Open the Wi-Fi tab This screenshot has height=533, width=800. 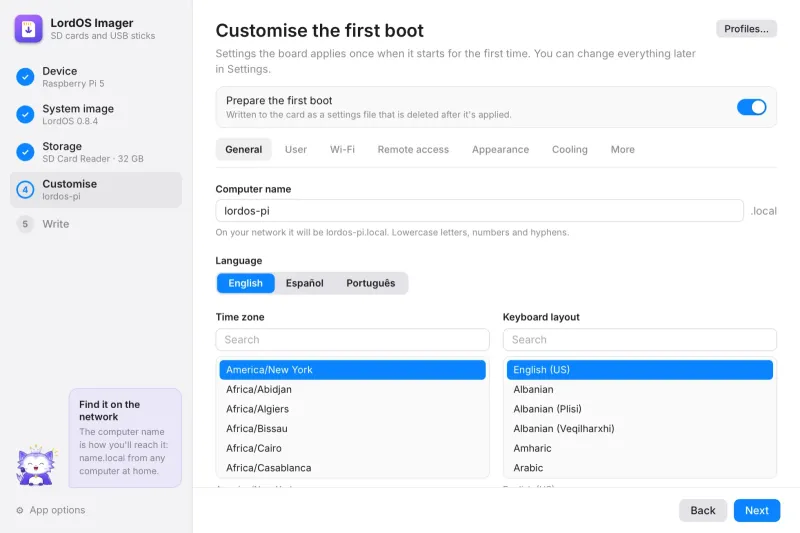(x=342, y=149)
